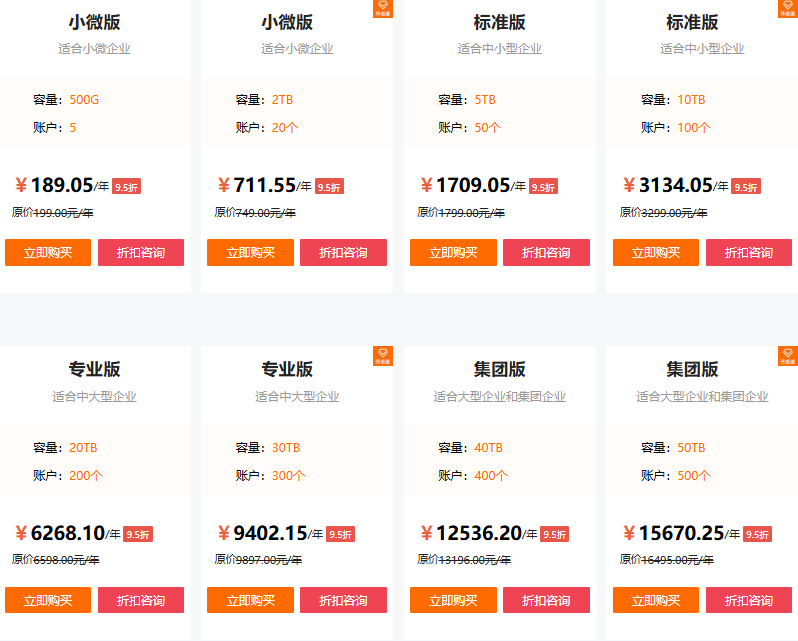Click the orange diamond badge on 标准版 10TB card
The width and height of the screenshot is (798, 641).
click(x=788, y=9)
